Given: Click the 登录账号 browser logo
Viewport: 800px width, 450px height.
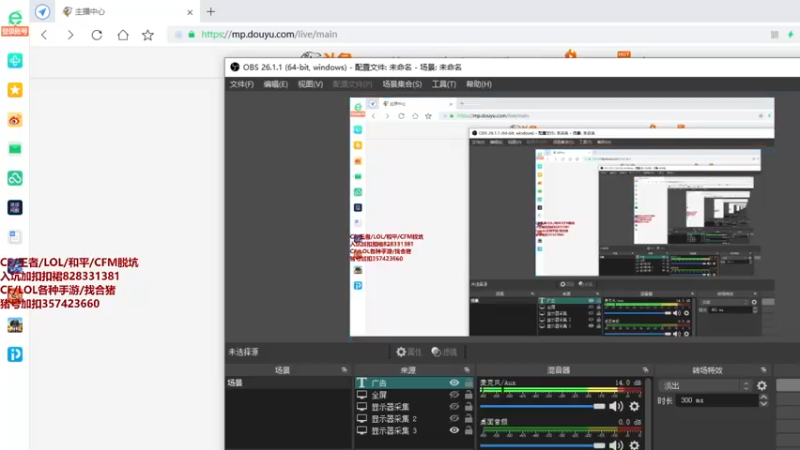Looking at the screenshot, I should 15,23.
